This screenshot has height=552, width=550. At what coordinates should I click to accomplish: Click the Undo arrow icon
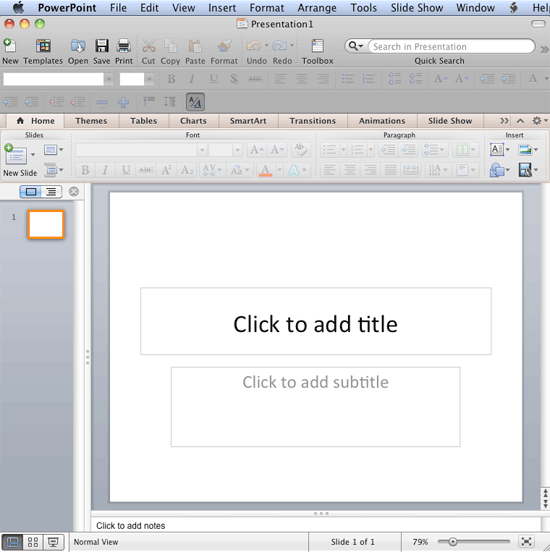pyautogui.click(x=254, y=46)
